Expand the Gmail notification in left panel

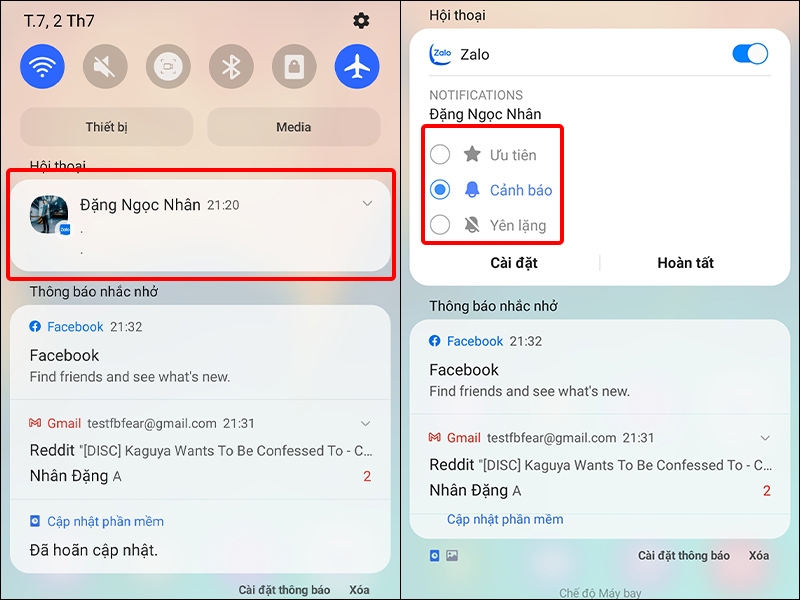click(365, 423)
